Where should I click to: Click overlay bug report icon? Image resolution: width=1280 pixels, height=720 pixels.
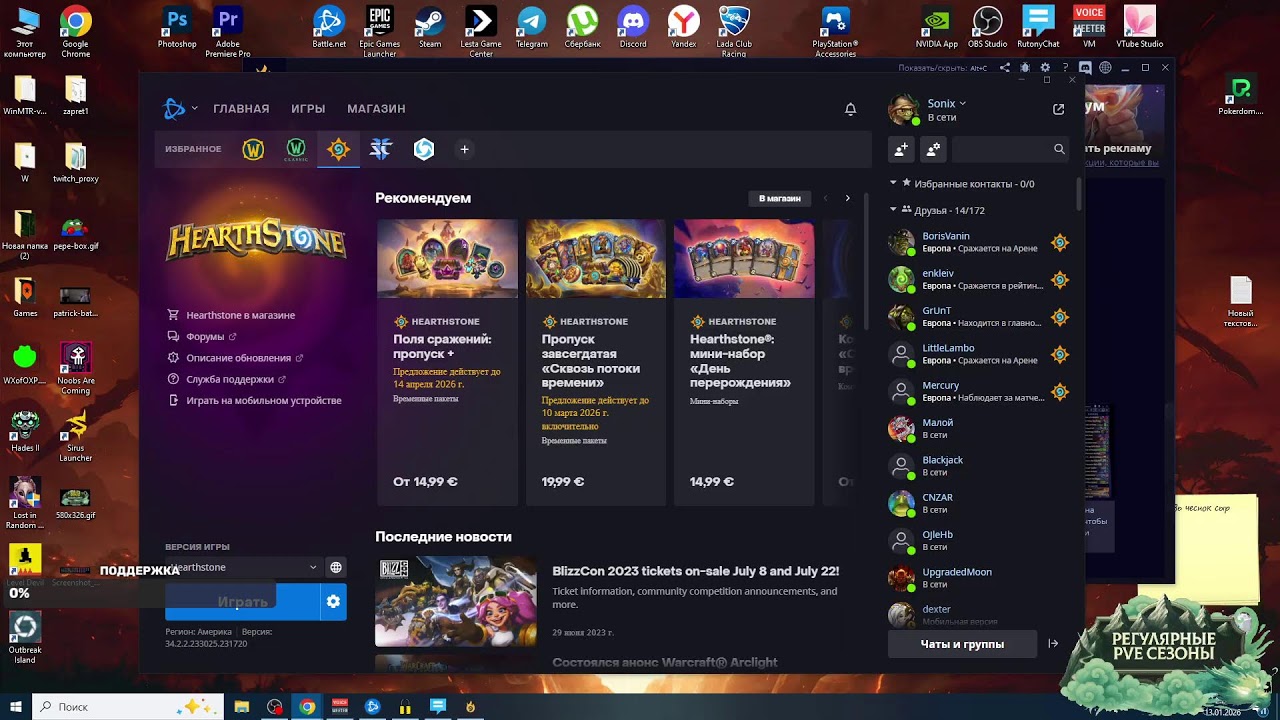point(1025,68)
